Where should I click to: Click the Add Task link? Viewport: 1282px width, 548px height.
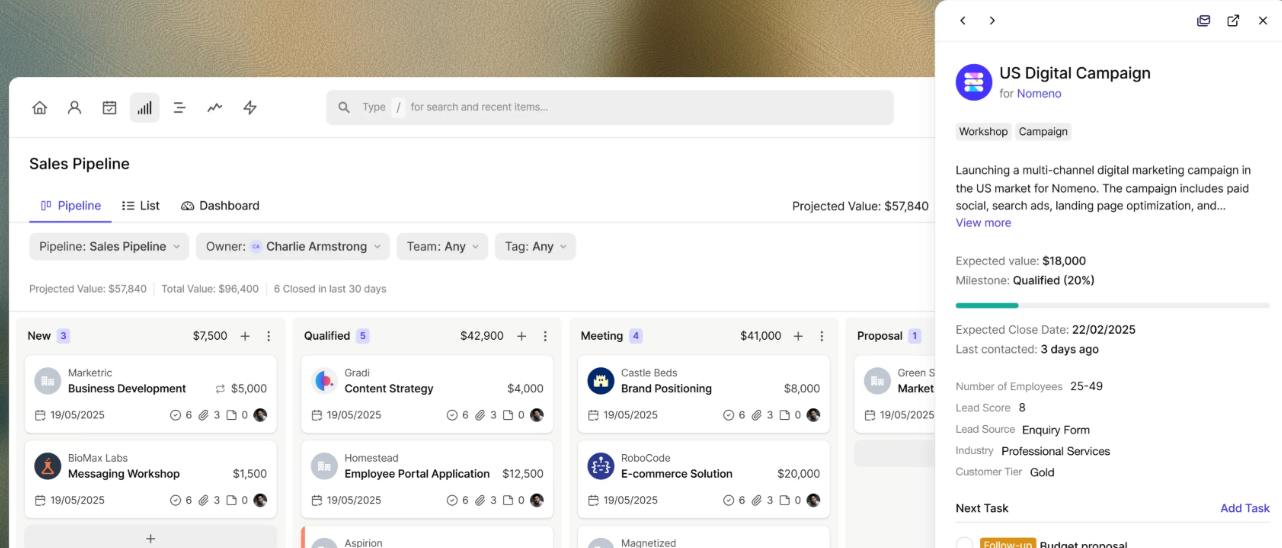(1245, 509)
